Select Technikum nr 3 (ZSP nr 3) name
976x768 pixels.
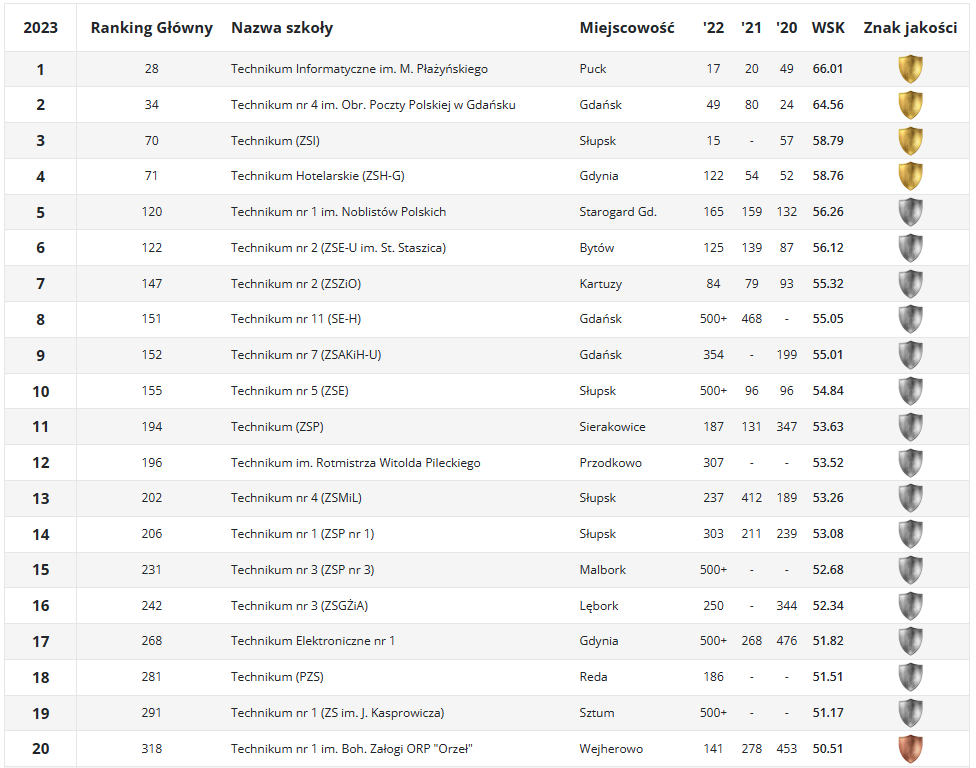tap(303, 570)
